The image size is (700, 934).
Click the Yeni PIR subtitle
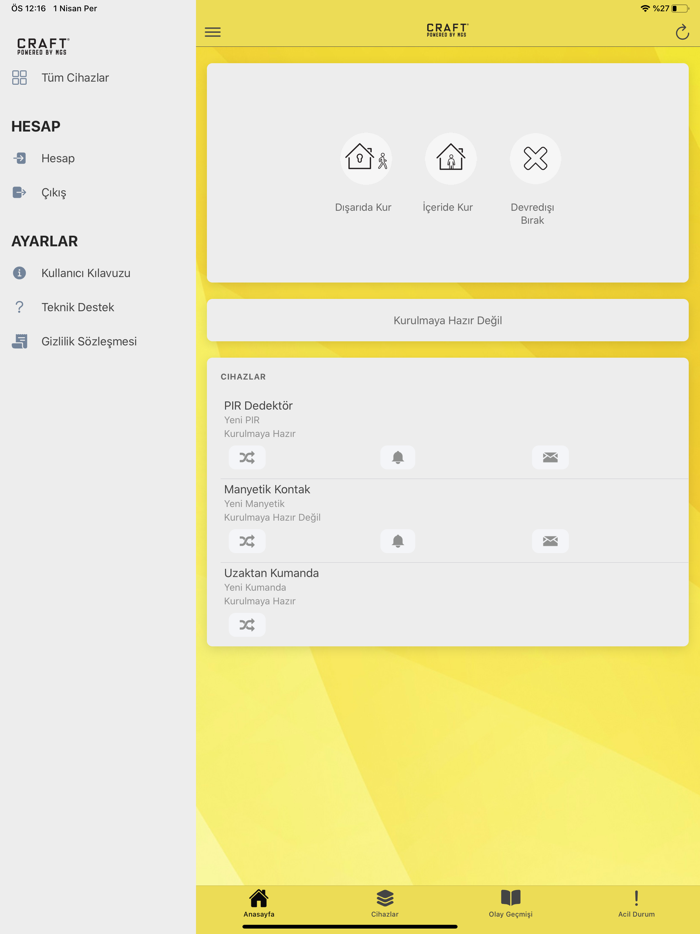pyautogui.click(x=241, y=420)
